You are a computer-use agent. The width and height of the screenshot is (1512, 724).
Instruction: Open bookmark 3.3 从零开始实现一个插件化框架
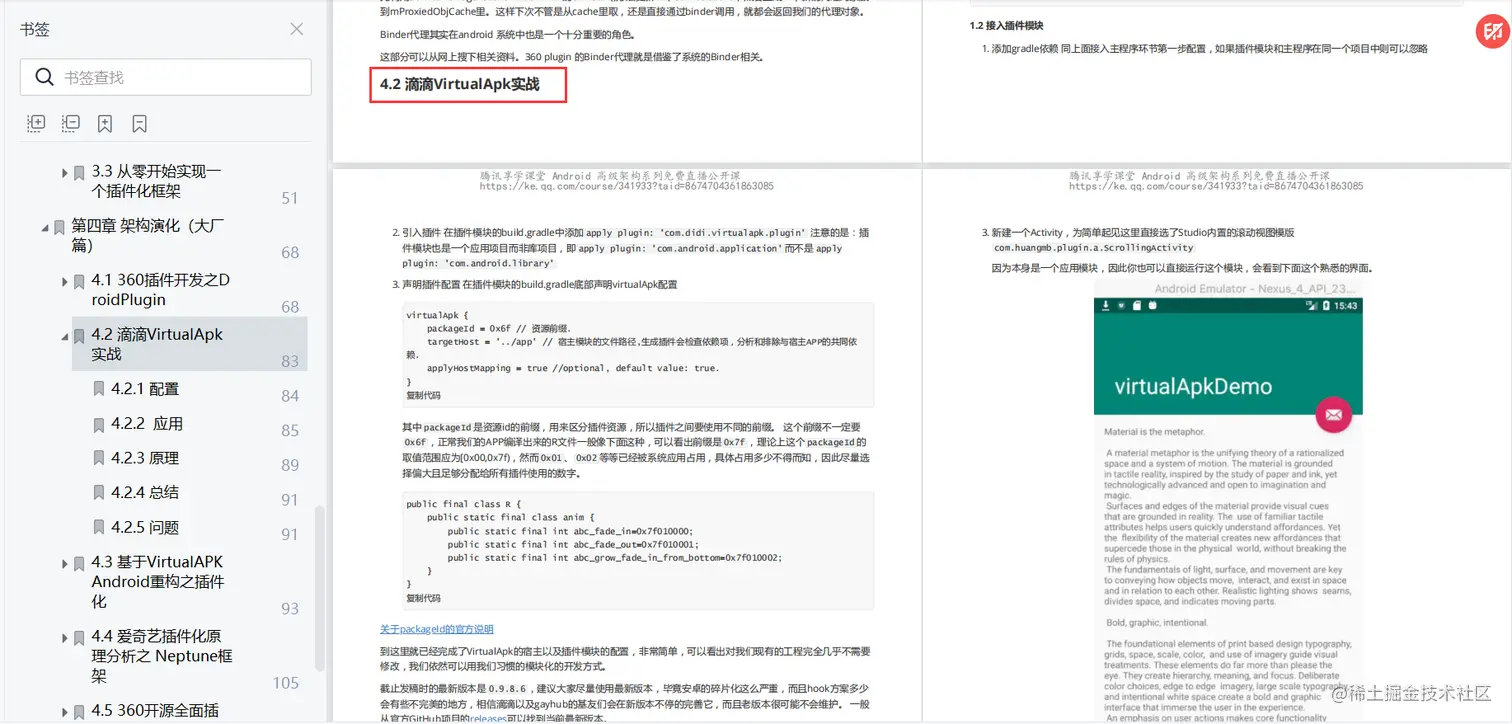[157, 181]
